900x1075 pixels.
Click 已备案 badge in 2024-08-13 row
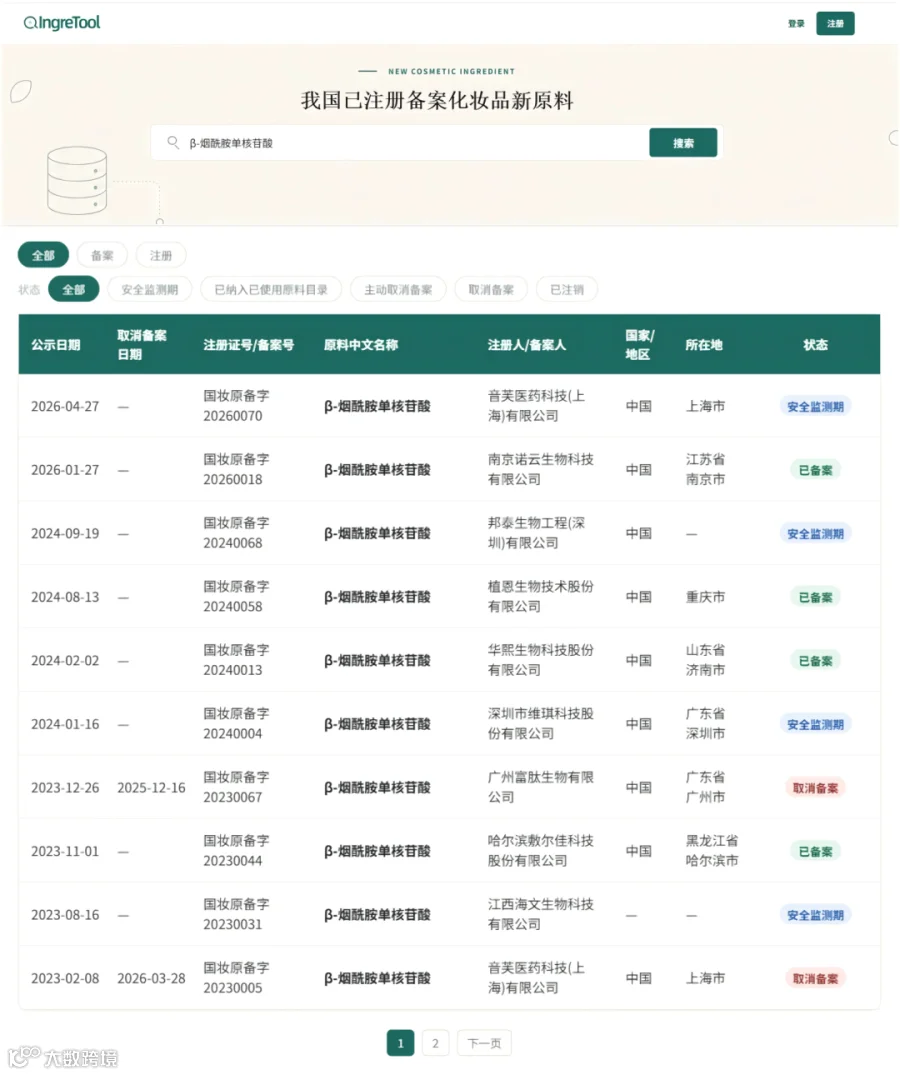tap(815, 597)
